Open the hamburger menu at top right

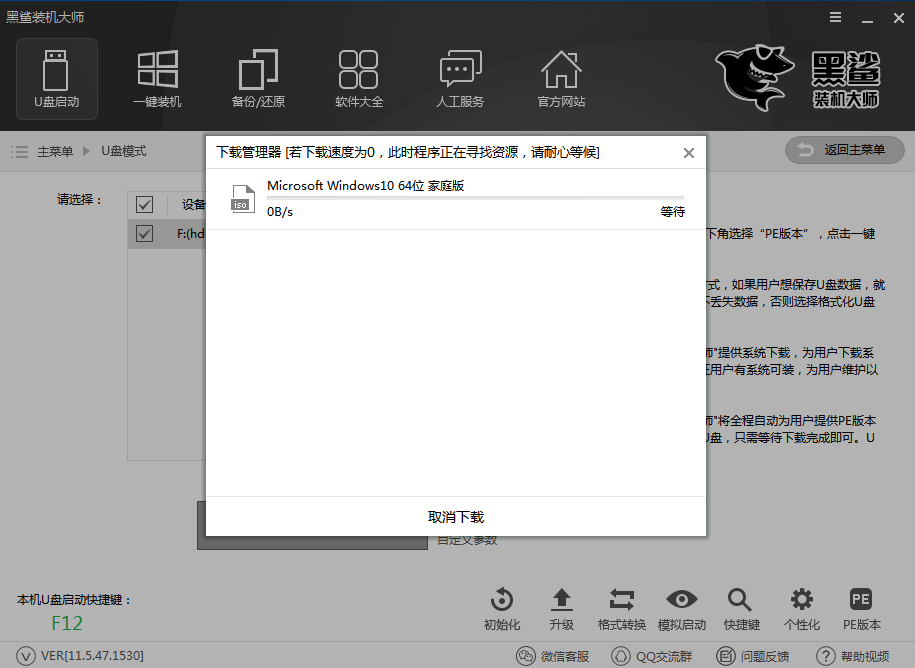[833, 17]
